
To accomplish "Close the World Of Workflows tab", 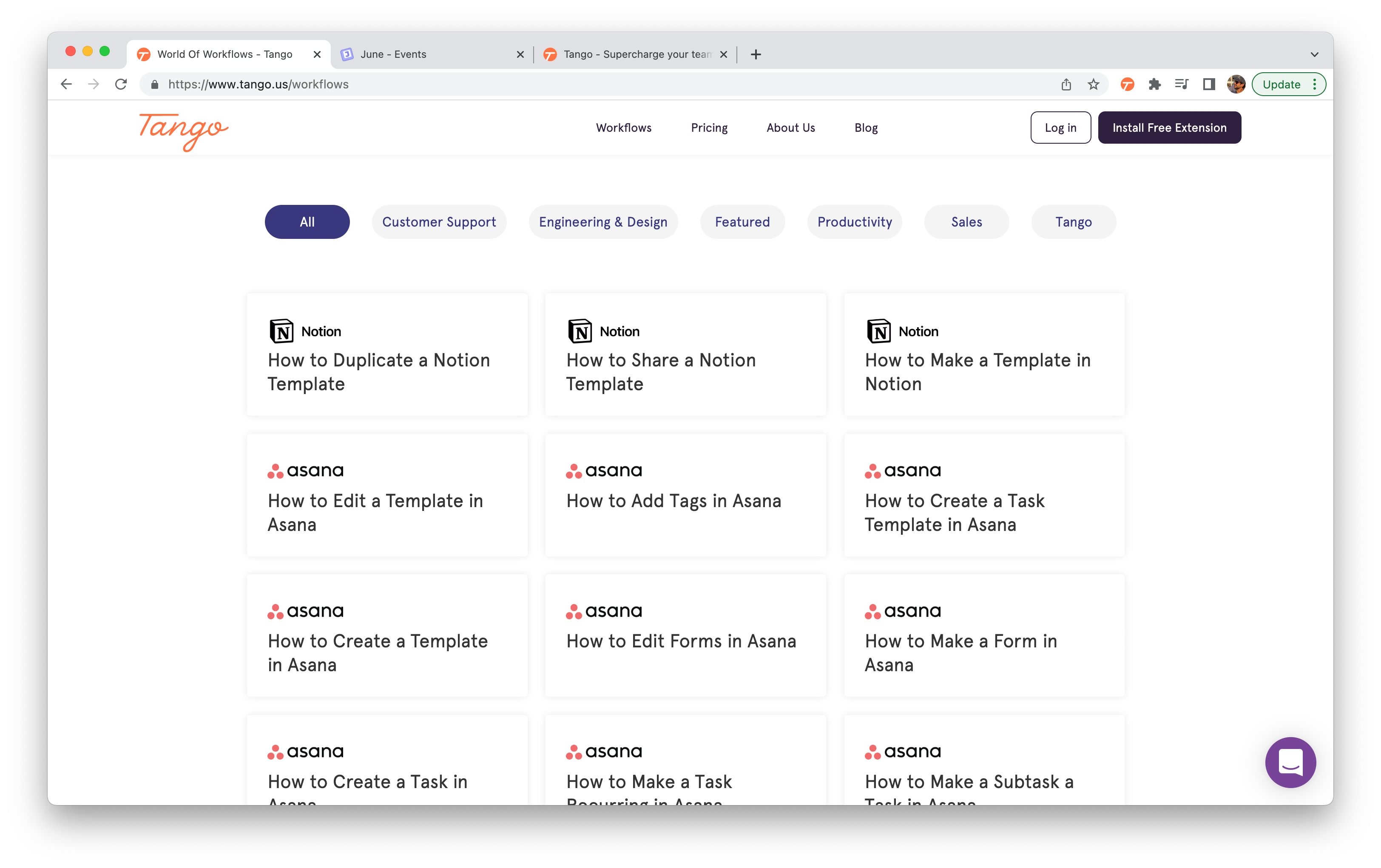I will point(317,54).
